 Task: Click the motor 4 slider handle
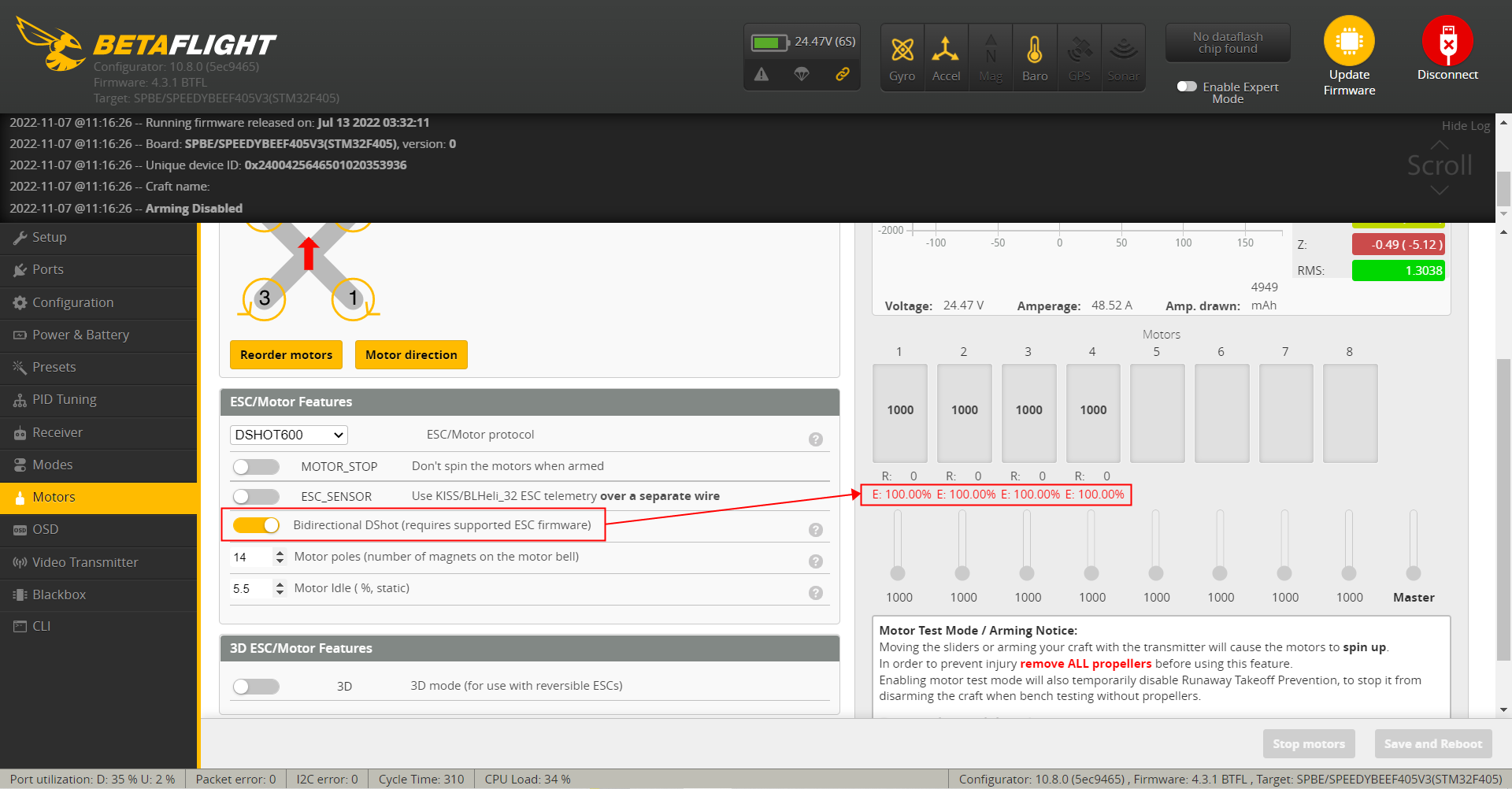click(1091, 573)
